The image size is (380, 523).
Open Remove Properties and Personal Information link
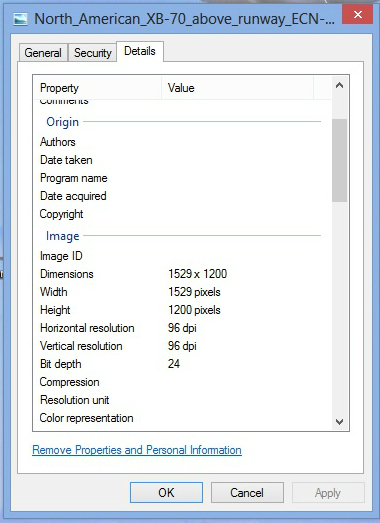(137, 450)
